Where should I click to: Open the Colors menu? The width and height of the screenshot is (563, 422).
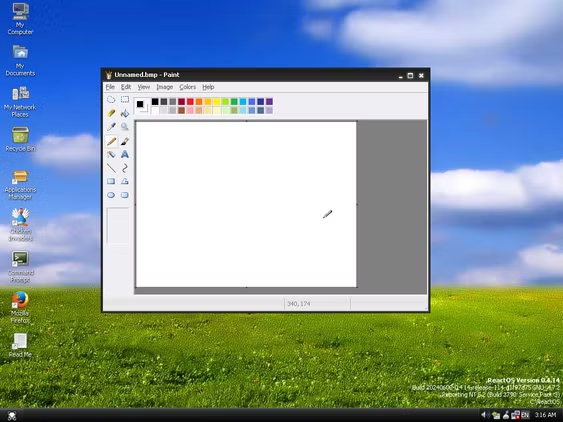[187, 87]
